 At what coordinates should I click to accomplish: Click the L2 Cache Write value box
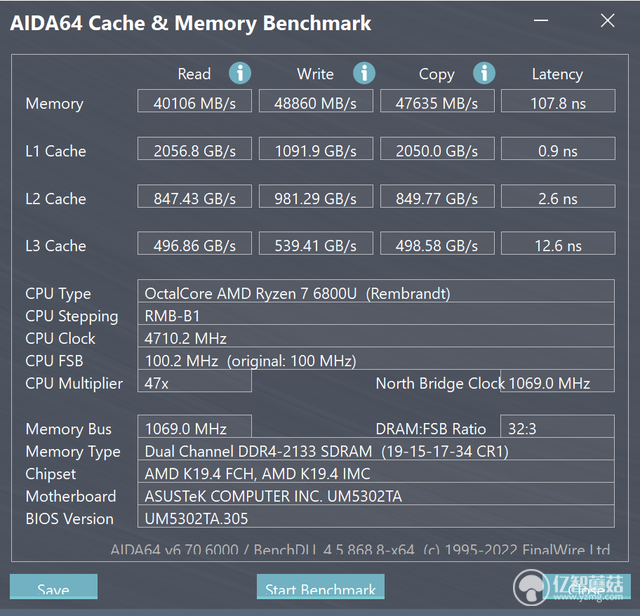316,196
